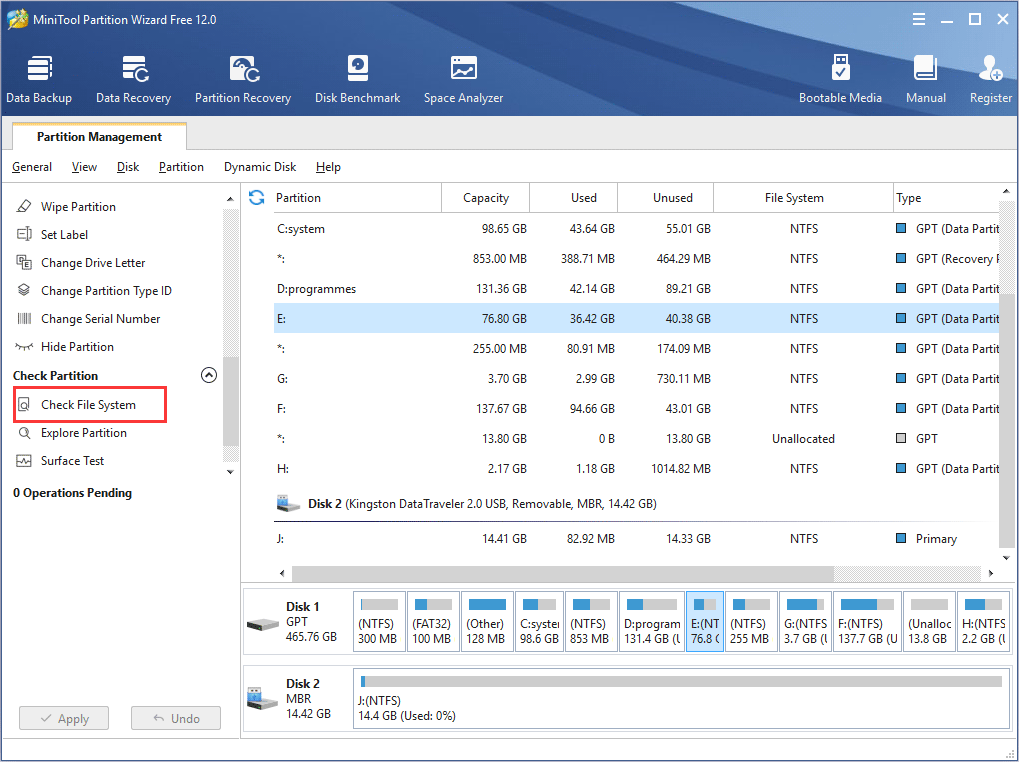This screenshot has height=762, width=1019.
Task: Select the E: partition row
Action: [636, 318]
